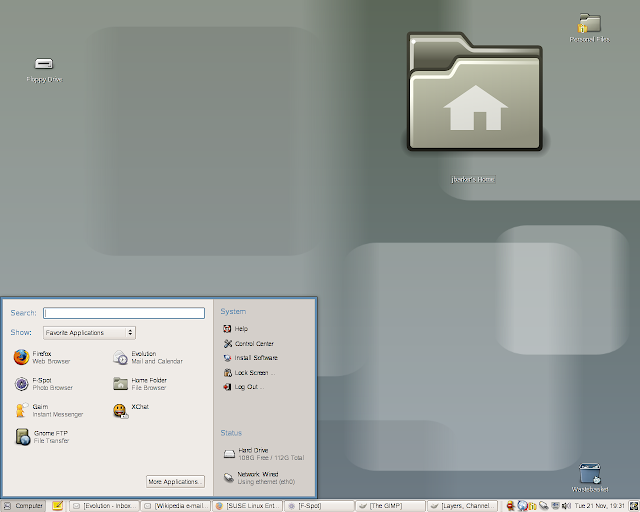Switch to Wikipedia e-mail taskbar window

click(176, 506)
